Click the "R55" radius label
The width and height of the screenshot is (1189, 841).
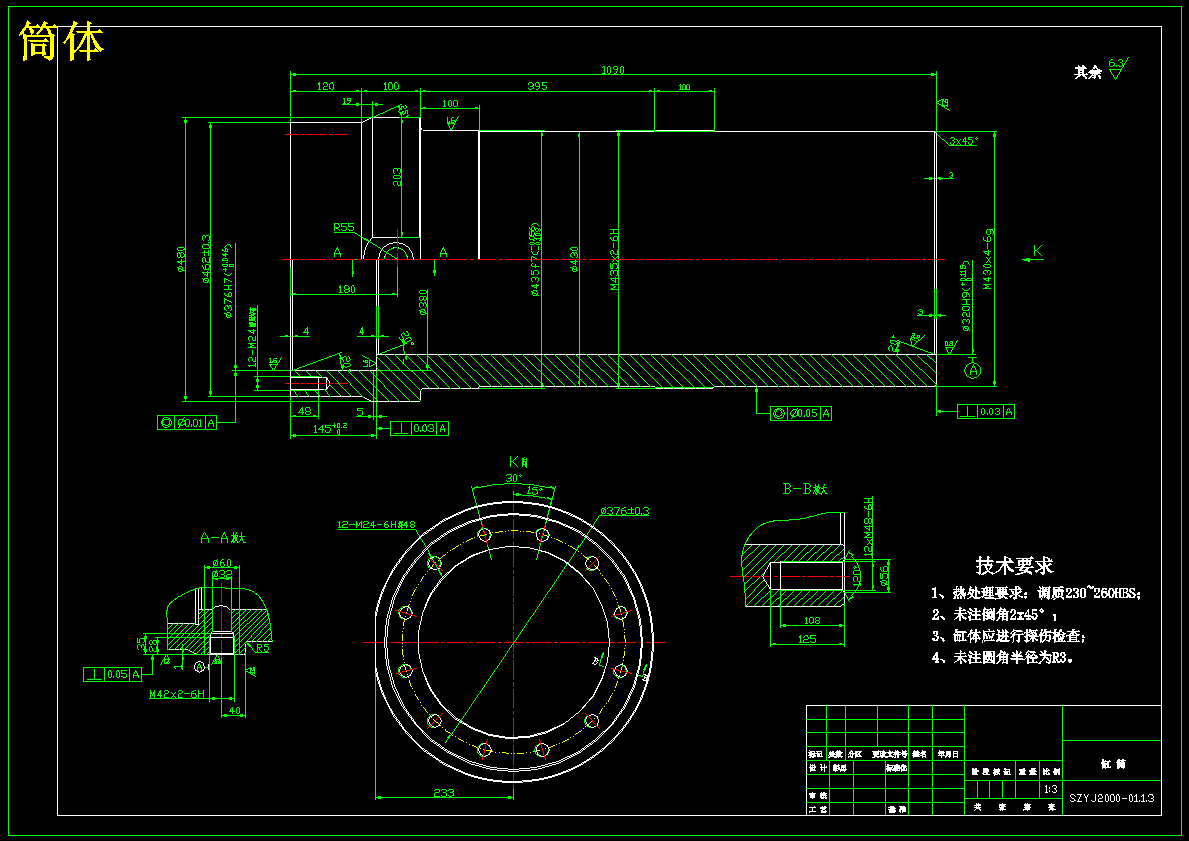[344, 227]
